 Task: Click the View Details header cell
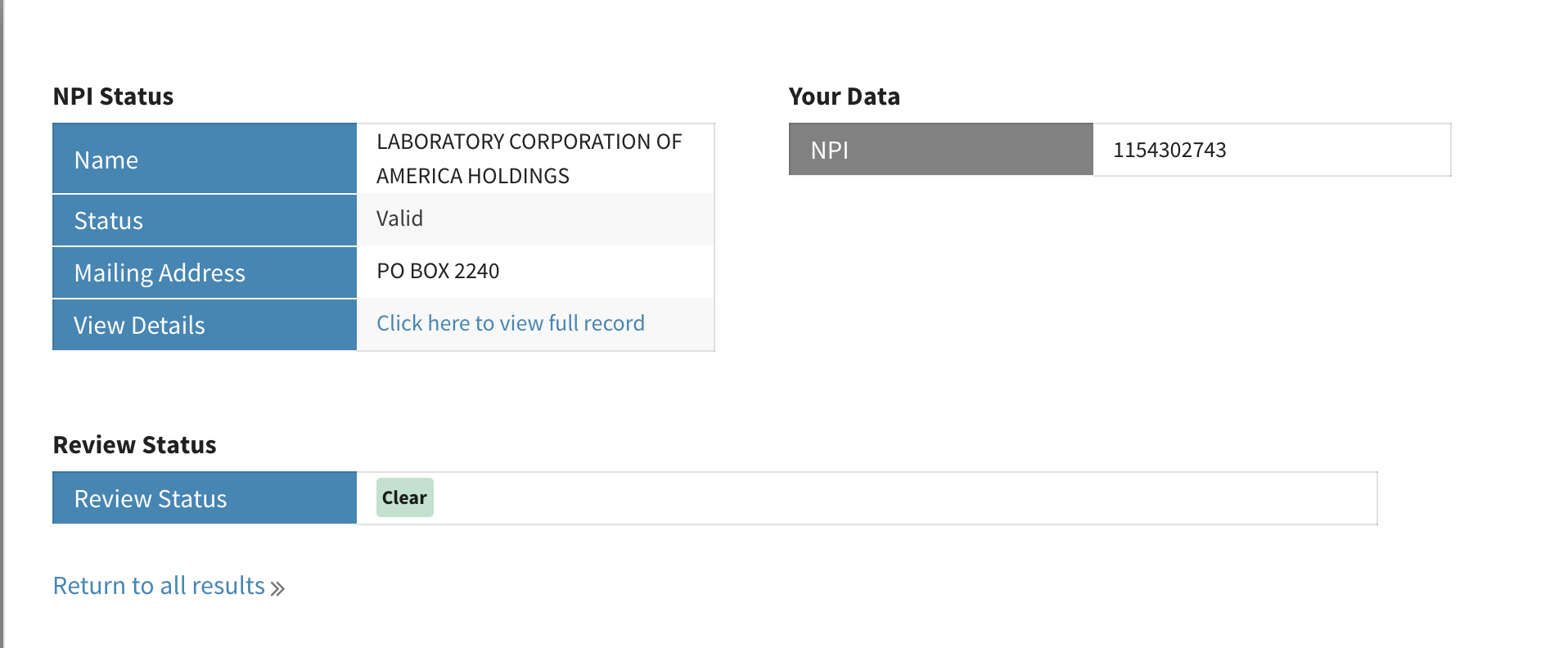204,325
